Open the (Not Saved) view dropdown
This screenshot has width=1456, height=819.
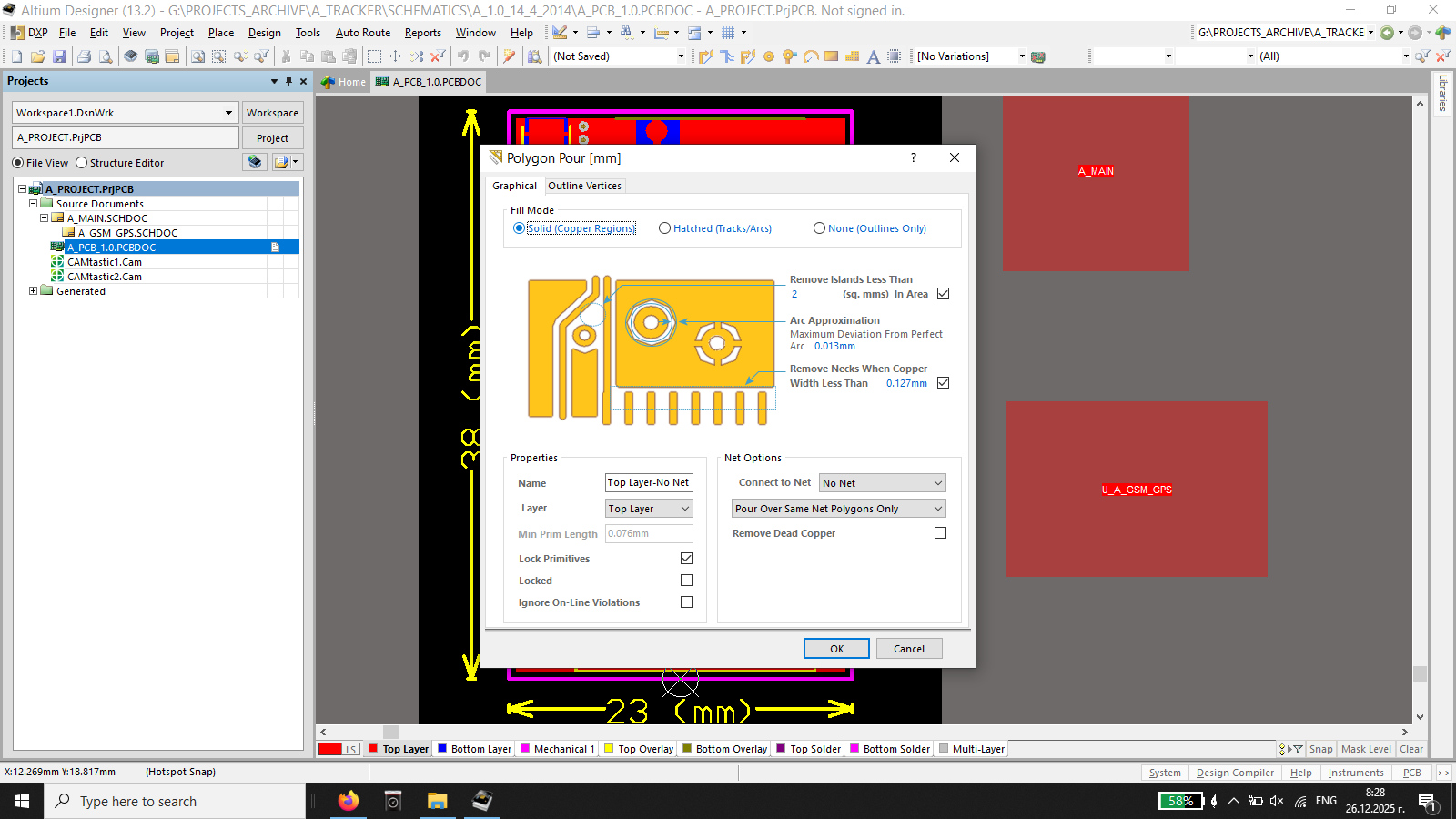click(x=680, y=56)
